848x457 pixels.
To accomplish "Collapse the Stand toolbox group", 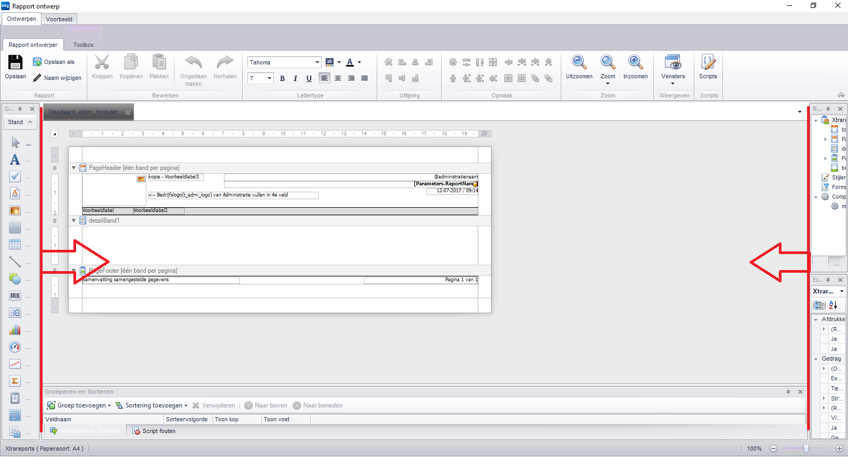I will pyautogui.click(x=30, y=122).
